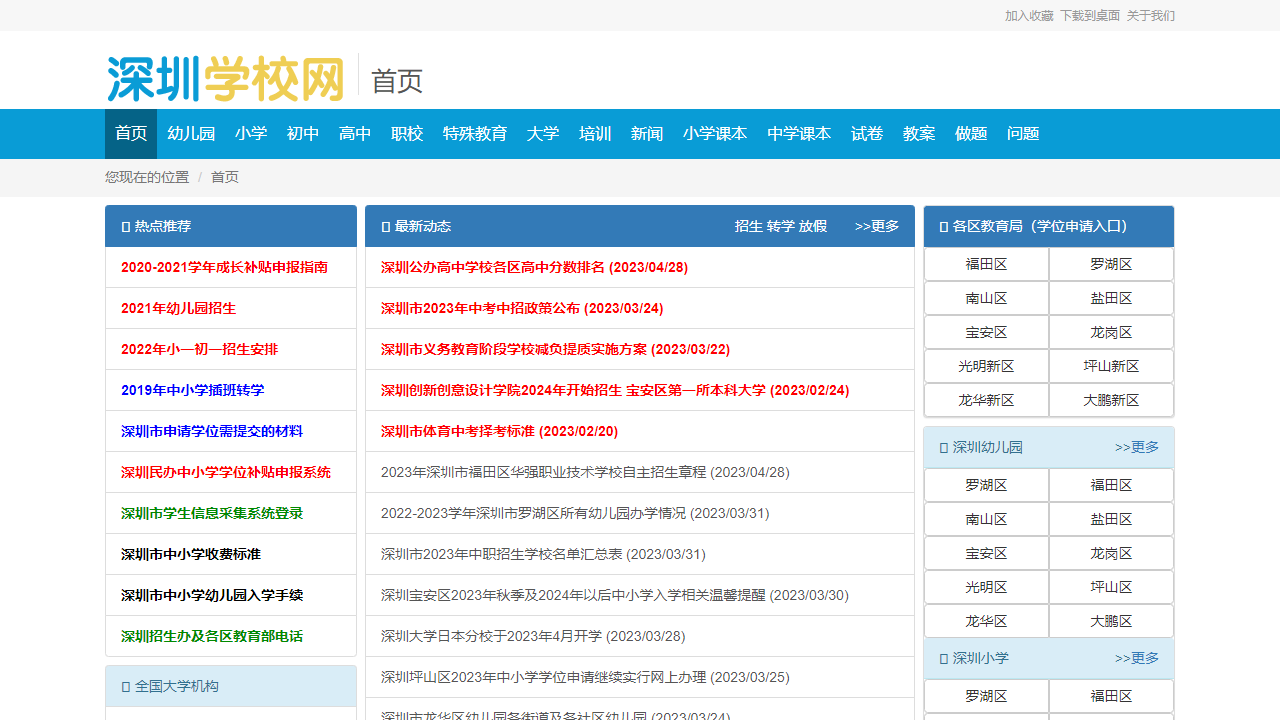
Task: Click the 招生 filter in 最新动态 header
Action: [748, 226]
